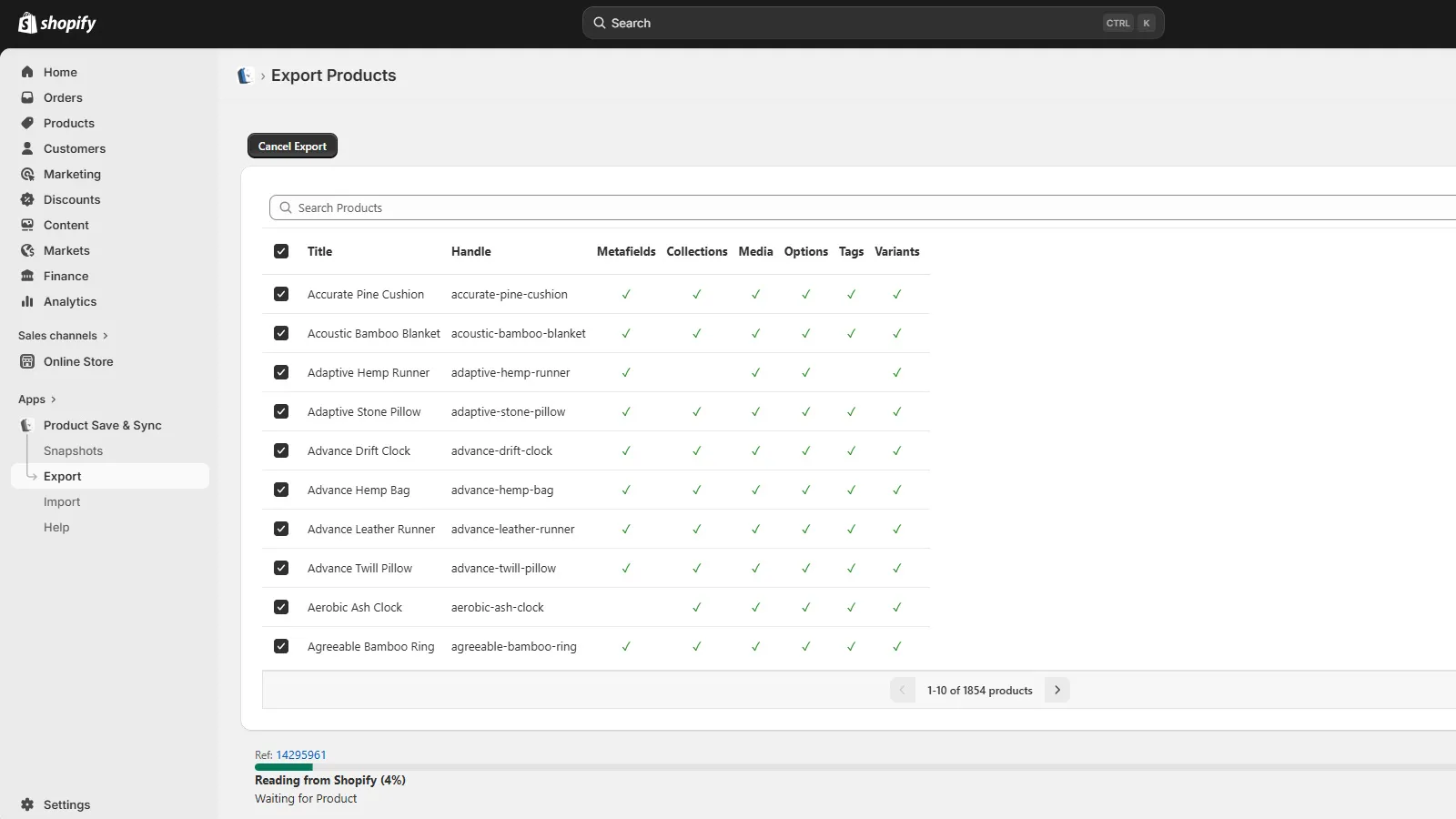Click the Product Save & Sync app icon
Image resolution: width=1456 pixels, height=819 pixels.
(27, 425)
